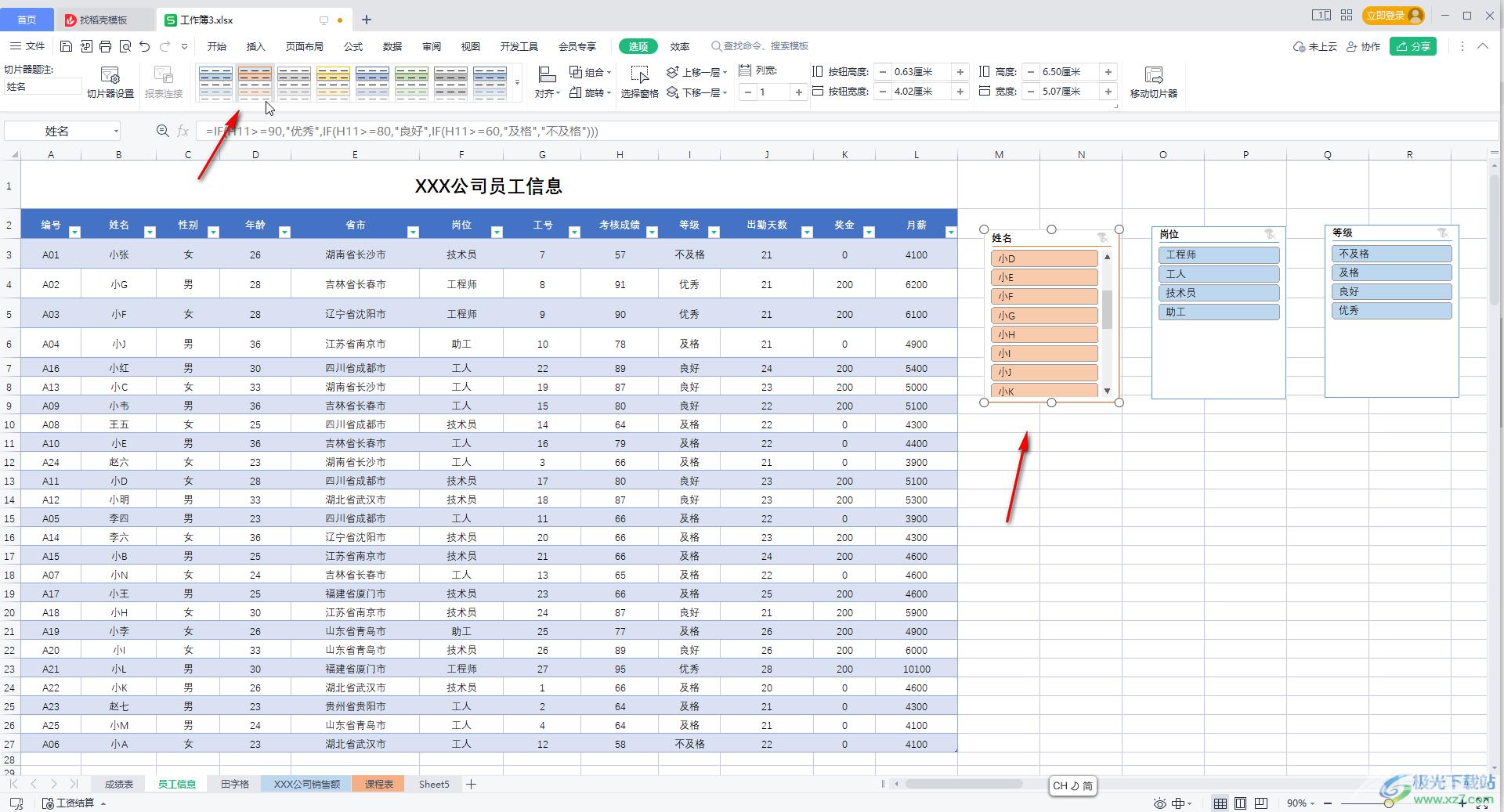Apply the yellow slicer style
The image size is (1504, 812).
[333, 83]
